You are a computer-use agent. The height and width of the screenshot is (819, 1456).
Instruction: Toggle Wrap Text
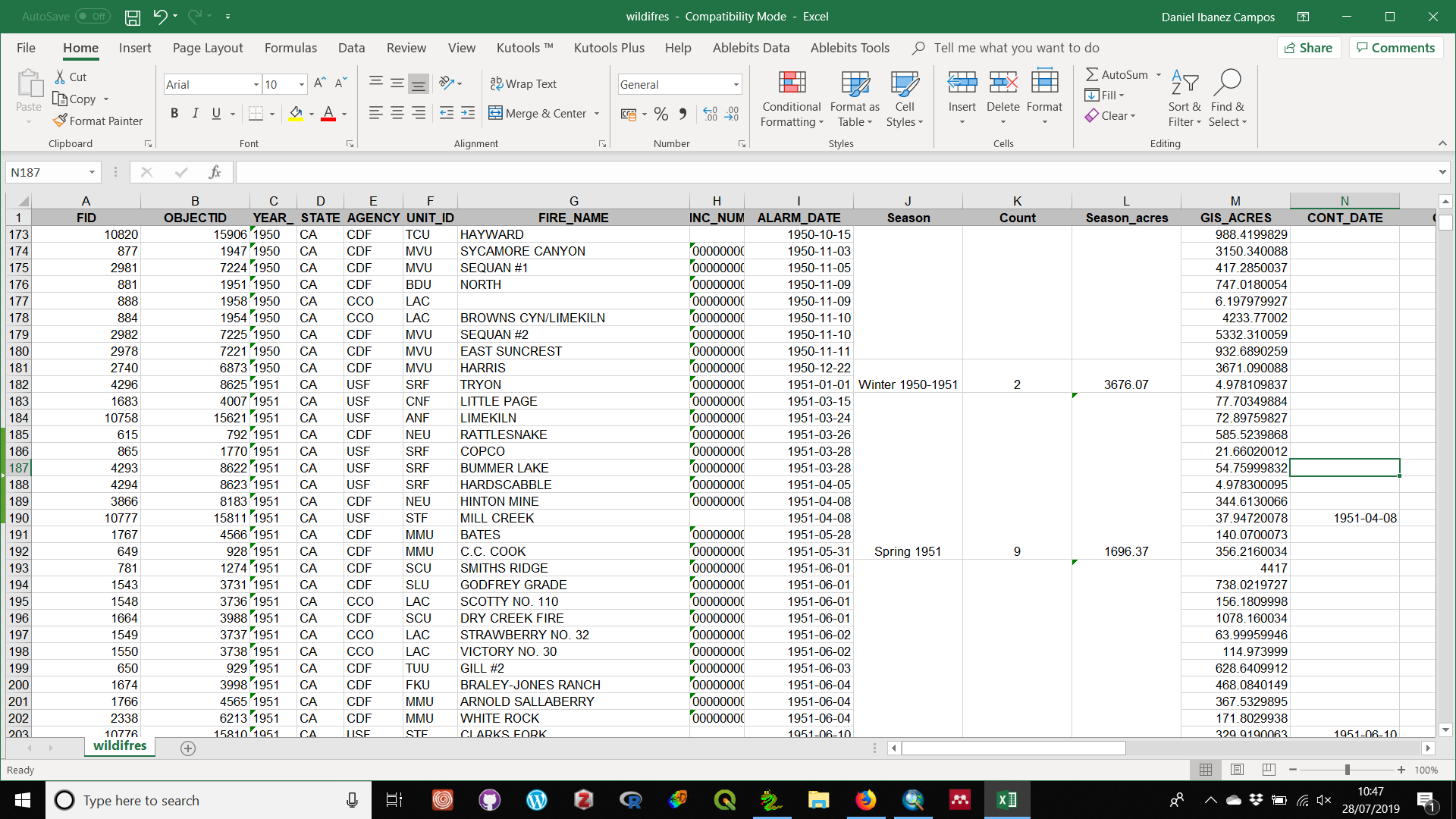coord(523,83)
